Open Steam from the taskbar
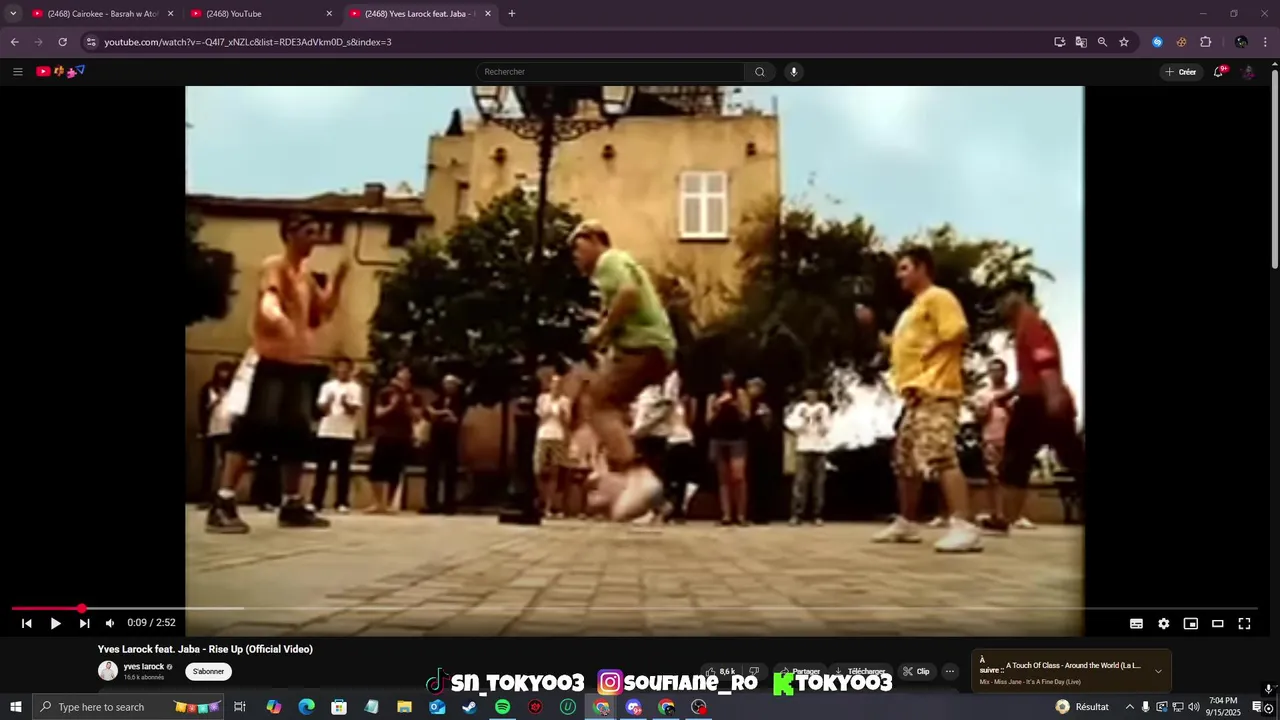 [469, 707]
